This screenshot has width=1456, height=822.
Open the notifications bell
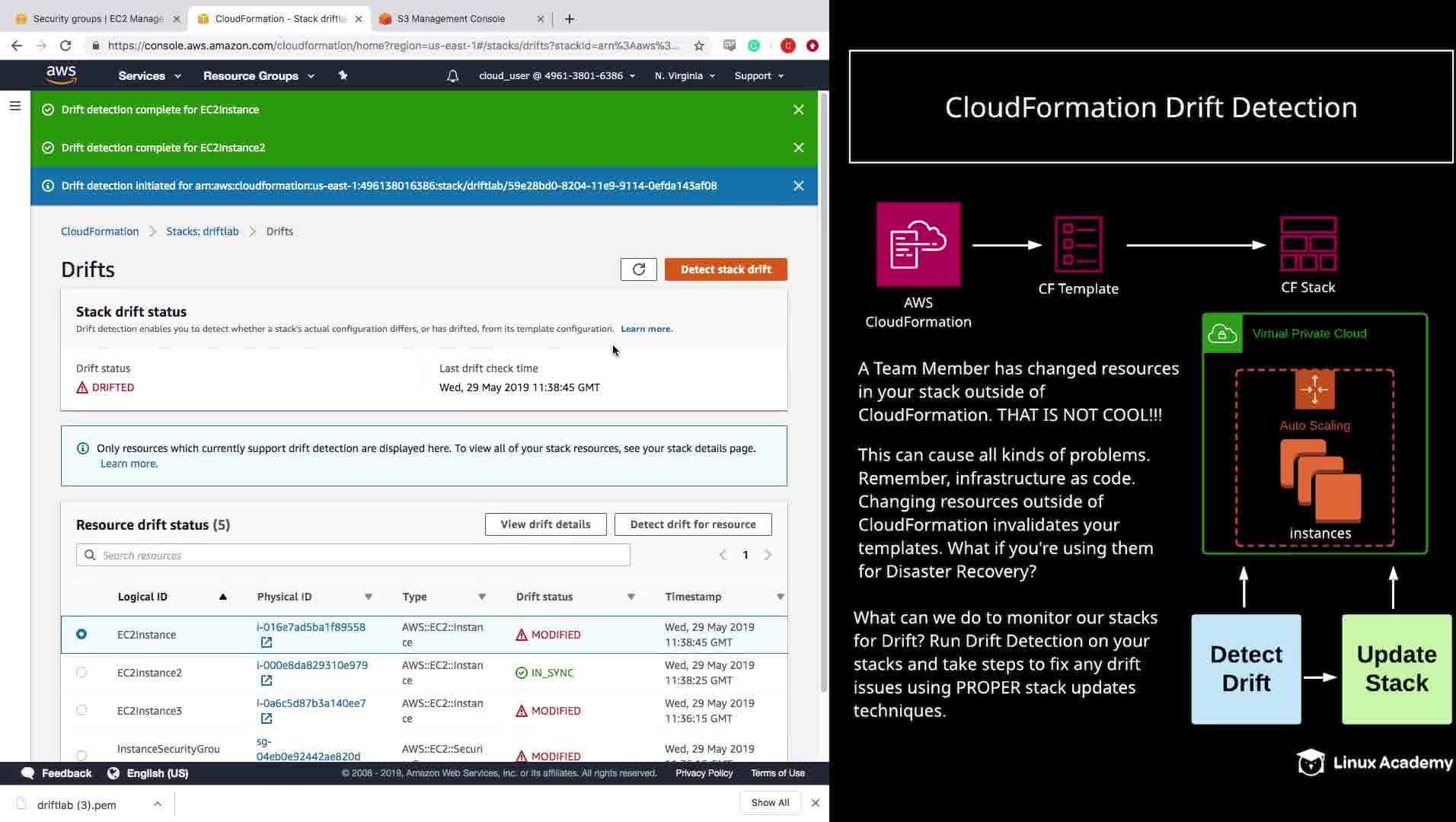coord(452,75)
